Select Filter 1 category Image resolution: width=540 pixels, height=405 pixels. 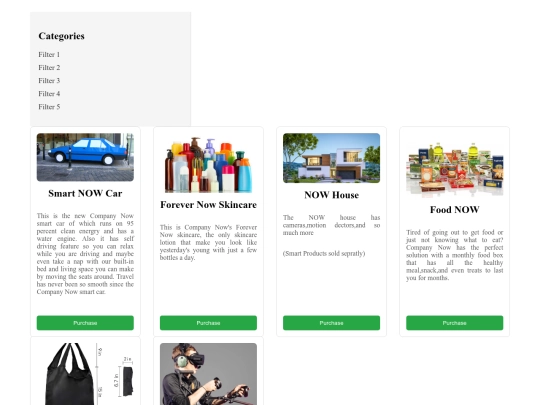pos(49,54)
